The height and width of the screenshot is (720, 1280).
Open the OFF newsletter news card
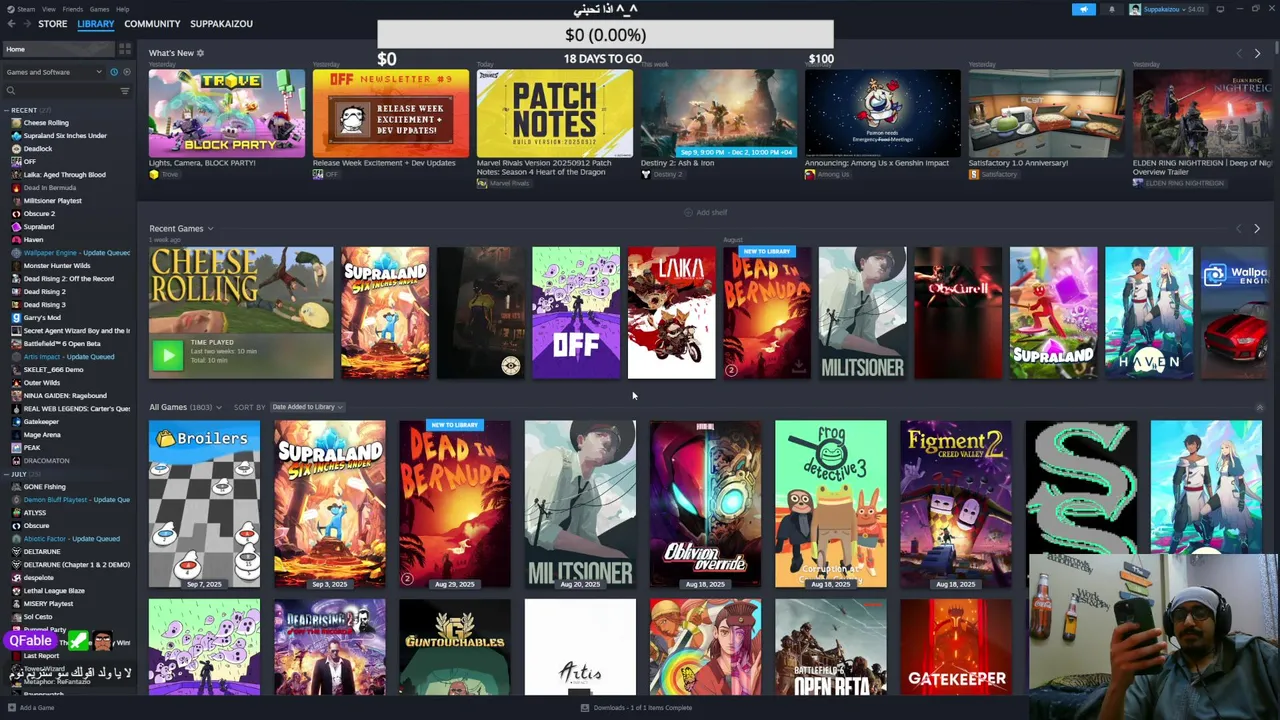(390, 114)
